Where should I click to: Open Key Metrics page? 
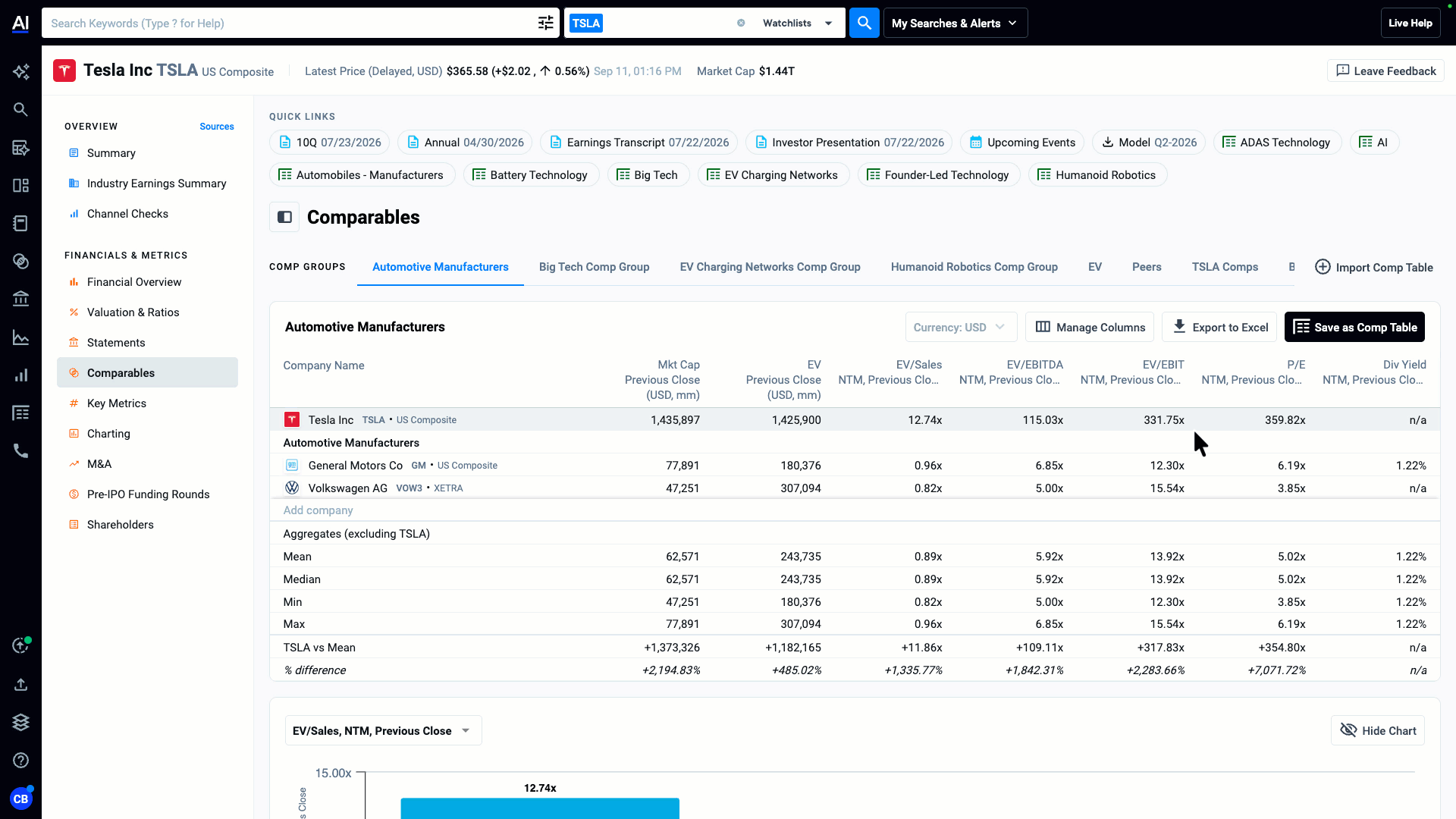click(116, 403)
